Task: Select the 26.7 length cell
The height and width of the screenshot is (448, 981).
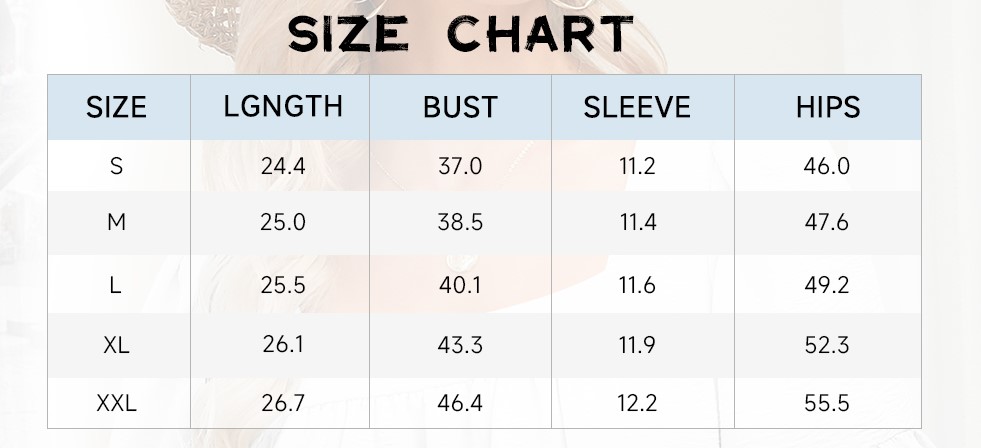Action: [x=283, y=404]
